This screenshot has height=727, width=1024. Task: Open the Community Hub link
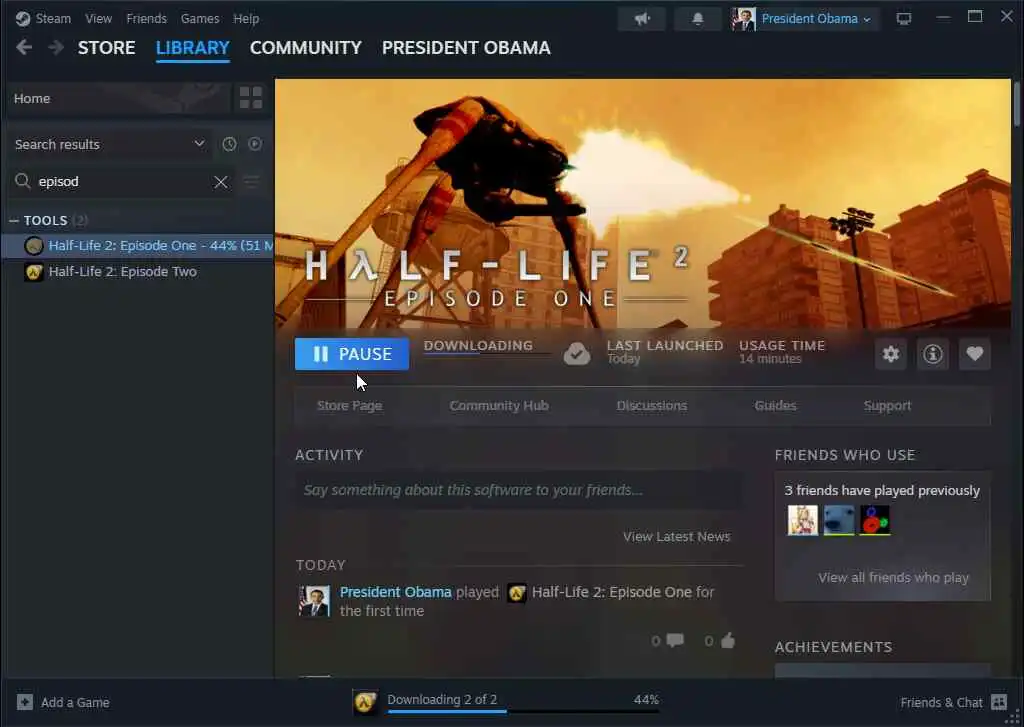pyautogui.click(x=499, y=406)
